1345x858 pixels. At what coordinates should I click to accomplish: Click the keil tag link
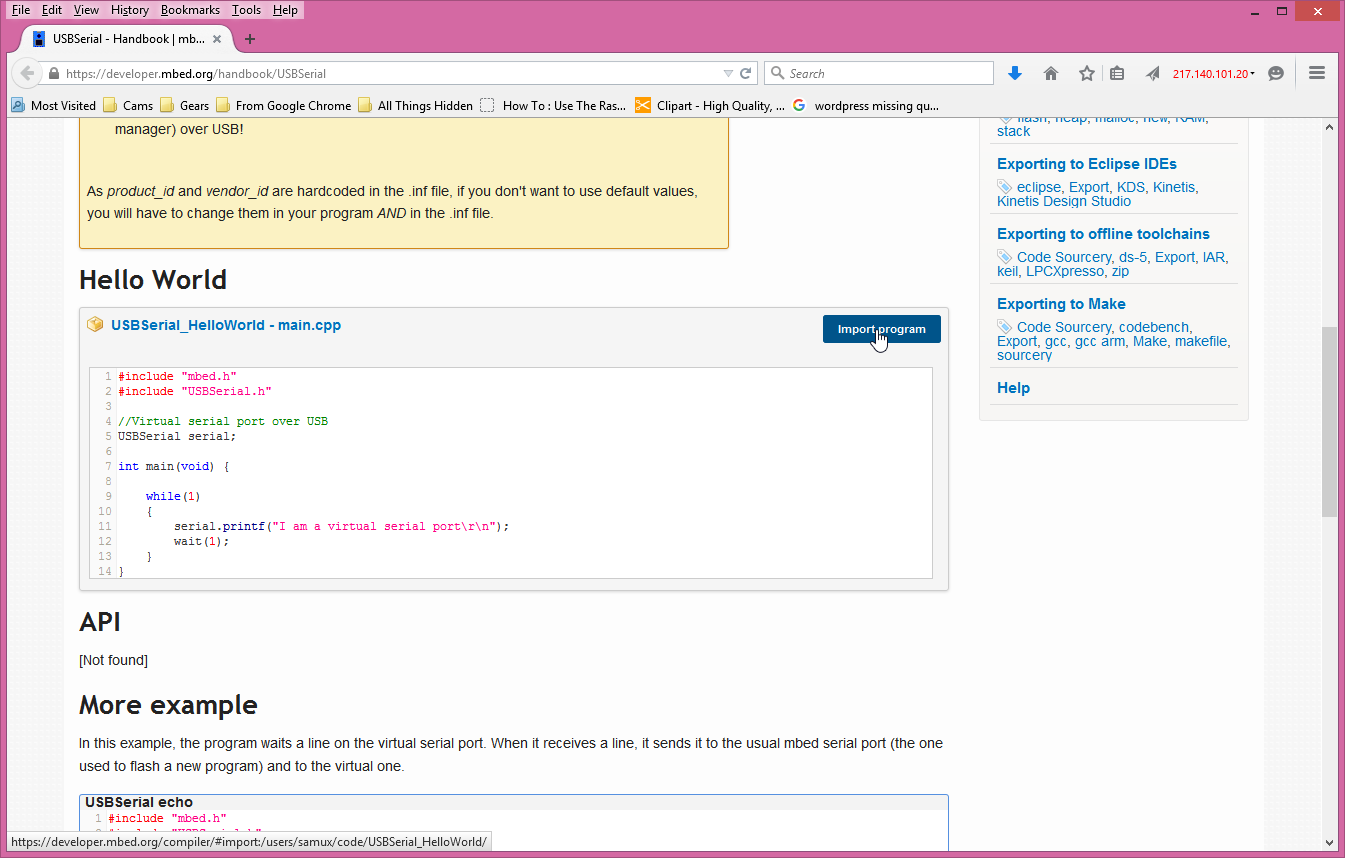coord(1007,271)
